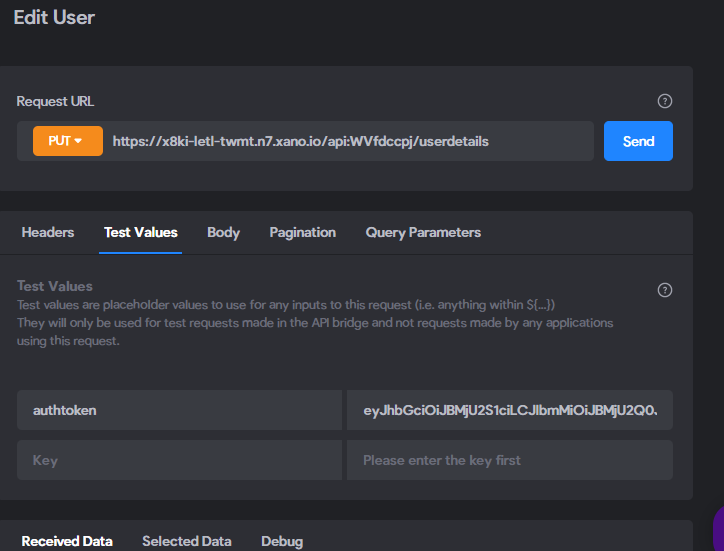
Task: Click the Test Values help icon
Action: coord(664,290)
